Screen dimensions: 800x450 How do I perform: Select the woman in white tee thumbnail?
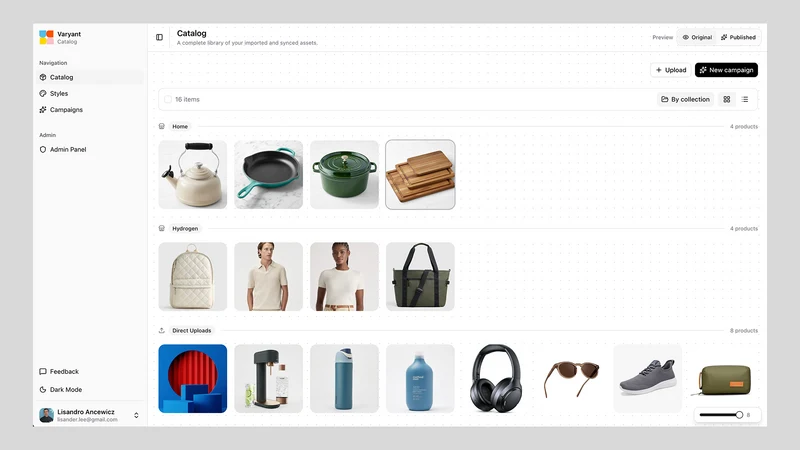click(x=344, y=277)
